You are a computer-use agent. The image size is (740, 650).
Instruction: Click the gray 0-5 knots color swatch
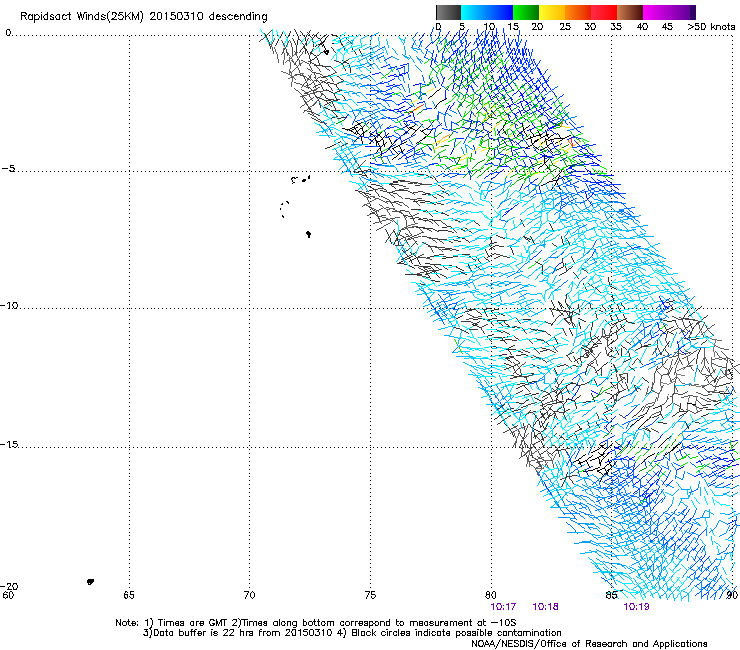click(448, 12)
